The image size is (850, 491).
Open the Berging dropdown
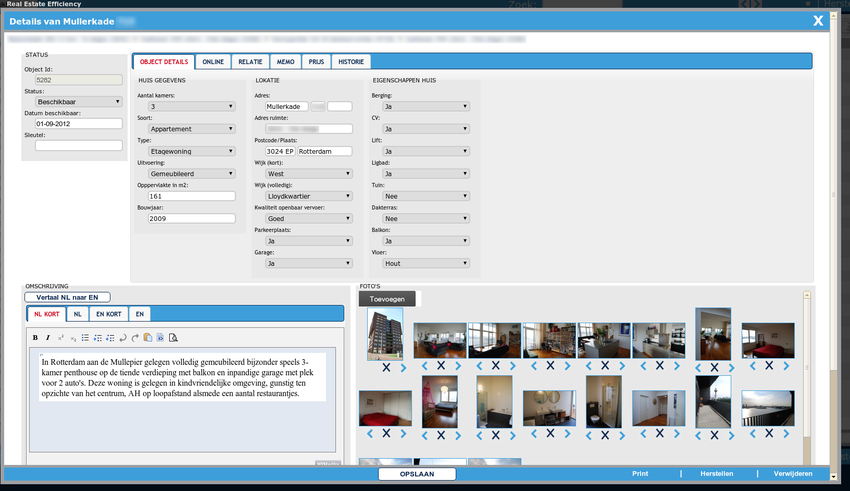click(x=426, y=106)
